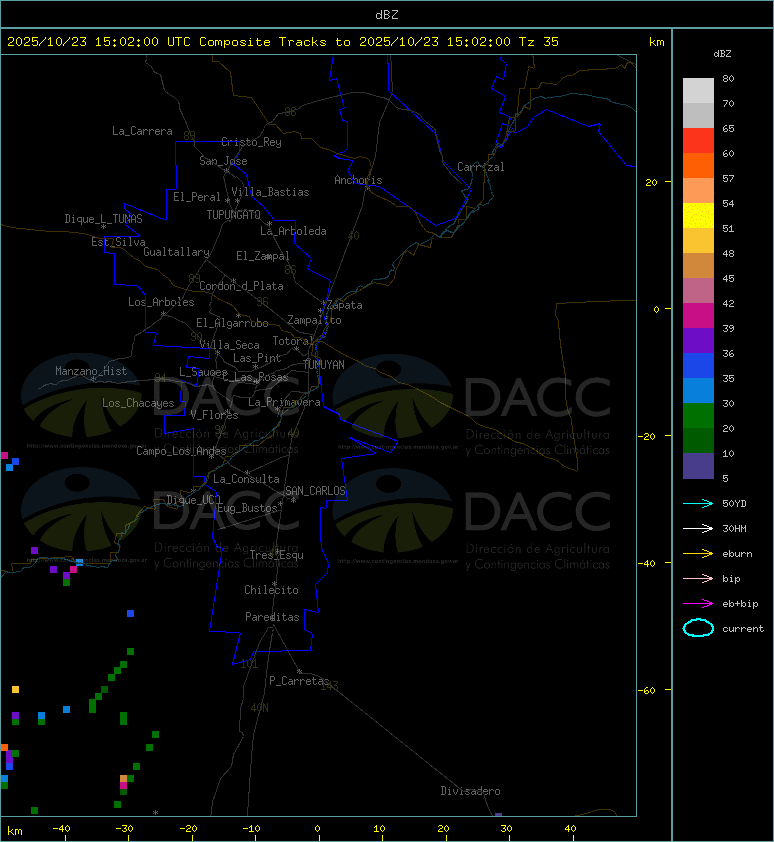Image resolution: width=774 pixels, height=842 pixels.
Task: Click the Los_Chacayes place label
Action: tap(138, 403)
